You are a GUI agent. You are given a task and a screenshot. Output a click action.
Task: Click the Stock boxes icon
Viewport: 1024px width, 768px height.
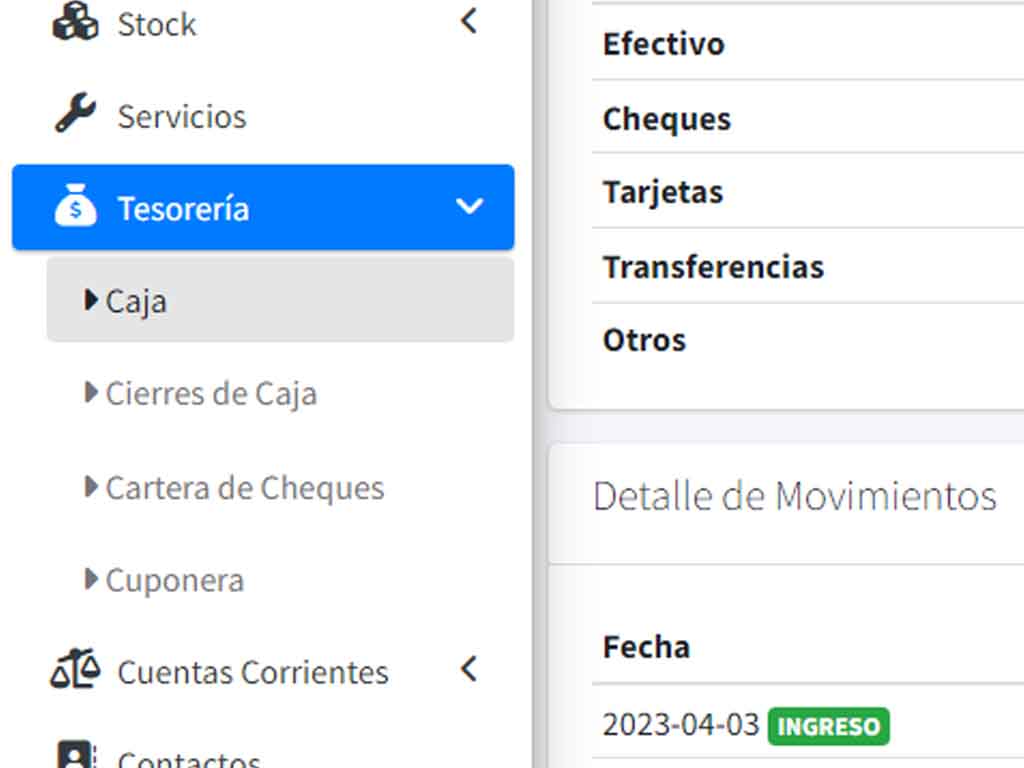[x=76, y=22]
